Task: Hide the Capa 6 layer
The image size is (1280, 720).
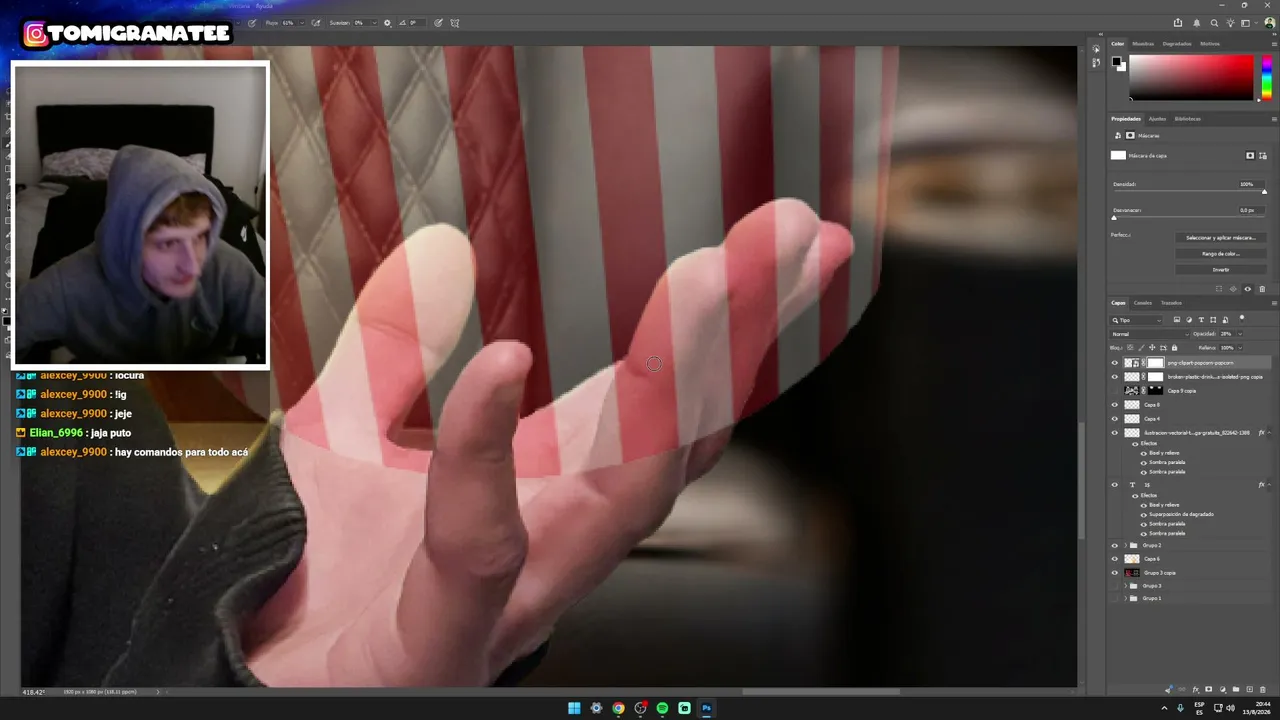Action: pos(1115,559)
